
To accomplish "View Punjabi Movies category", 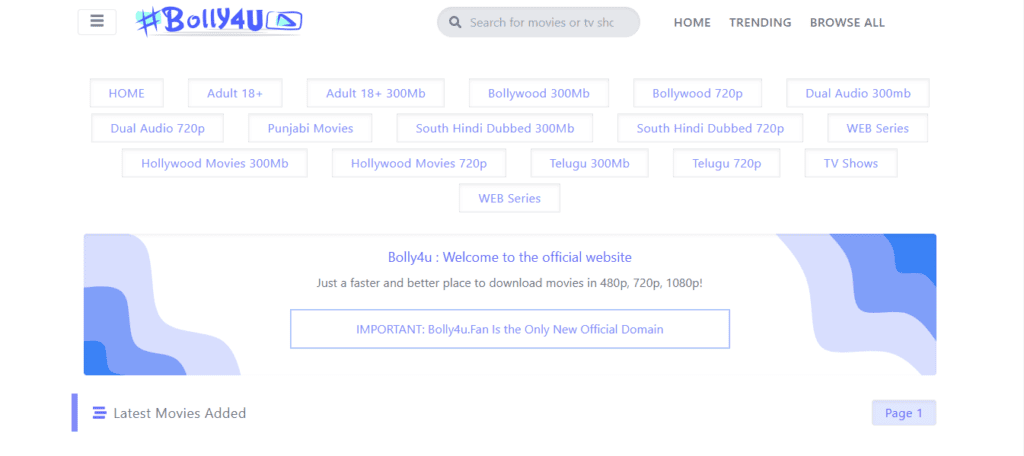I will click(310, 128).
